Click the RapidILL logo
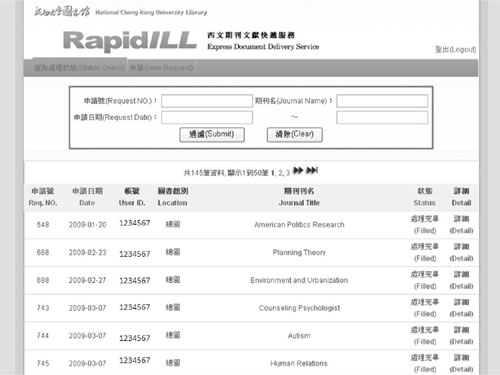 click(130, 41)
